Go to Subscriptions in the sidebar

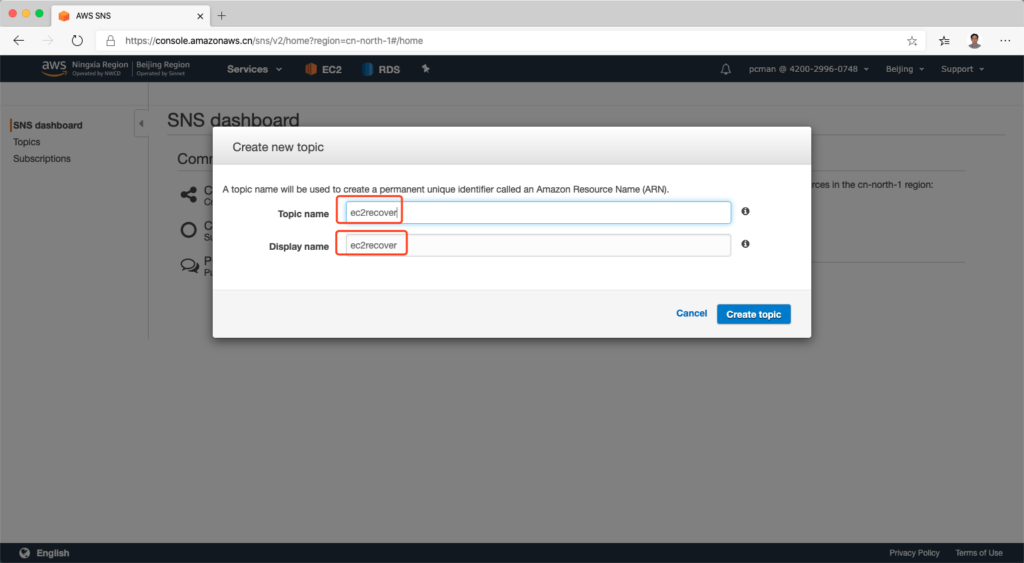pos(42,159)
